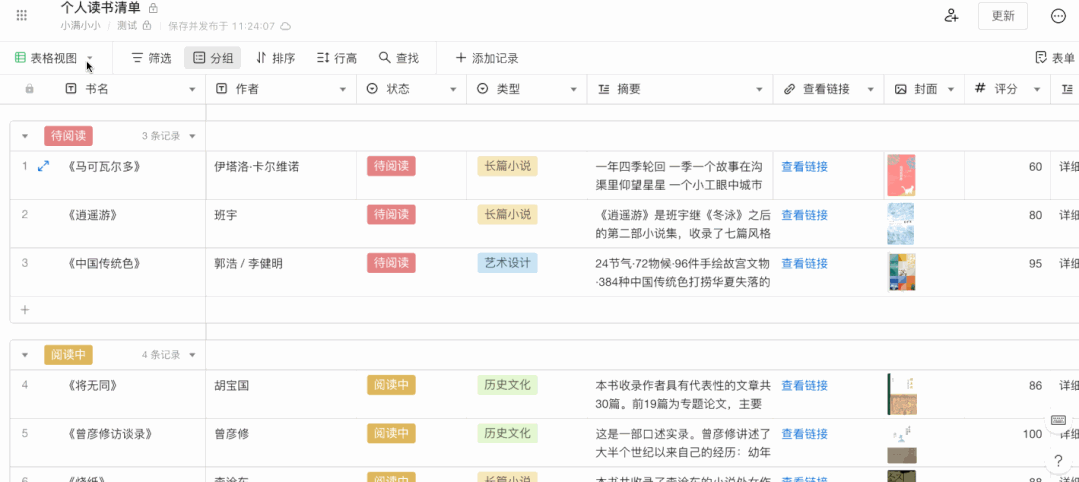
Task: Open the cover thumbnail of 《马可瓦尔多》
Action: (x=901, y=175)
